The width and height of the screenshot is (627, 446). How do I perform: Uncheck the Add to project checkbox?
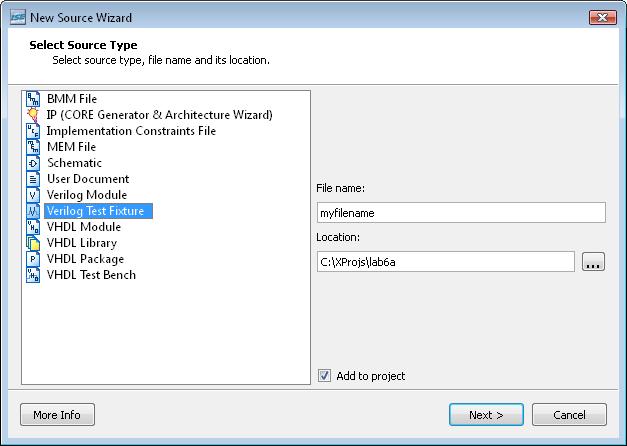click(x=324, y=376)
